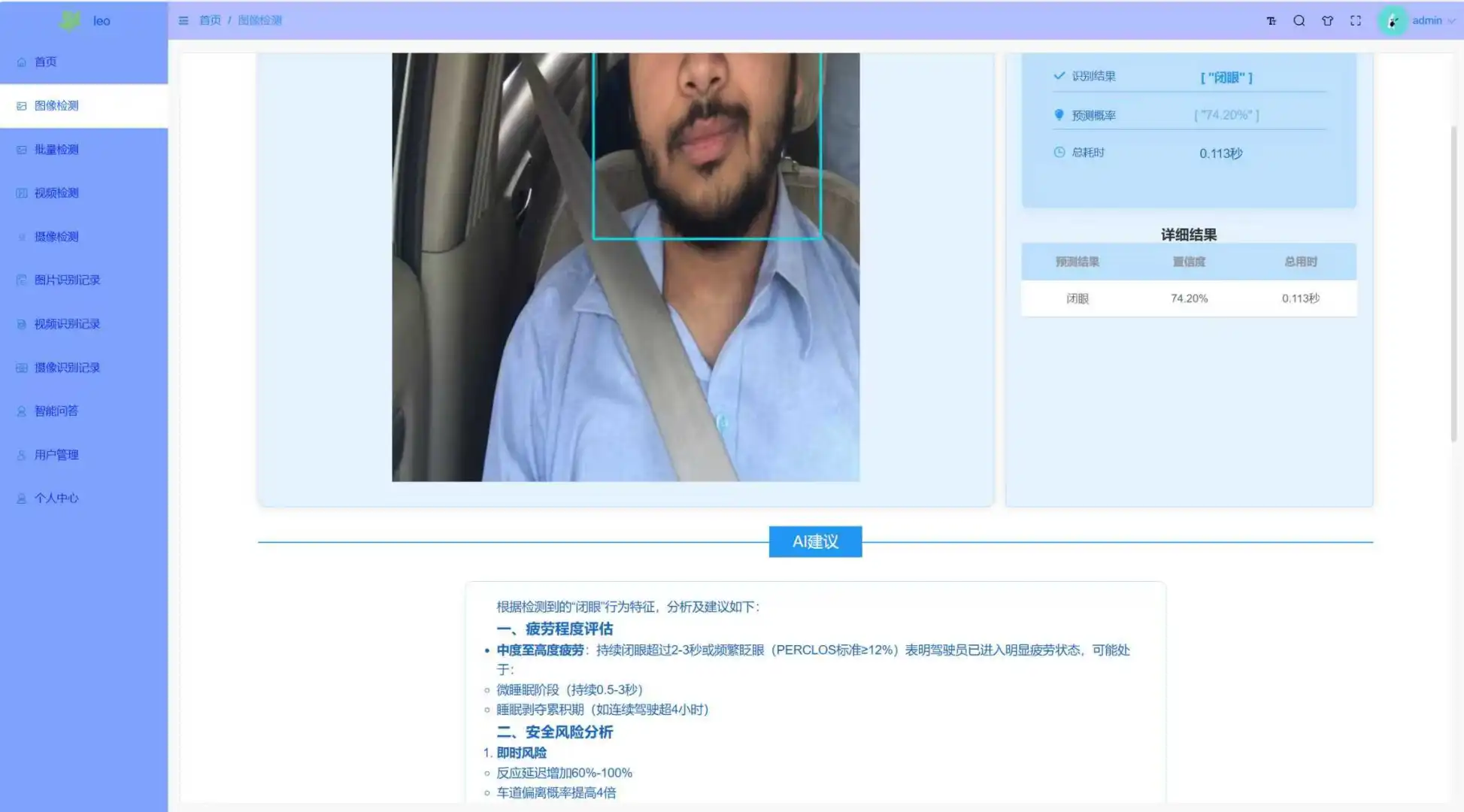1464x812 pixels.
Task: Open the admin avatar in the header
Action: point(1393,20)
